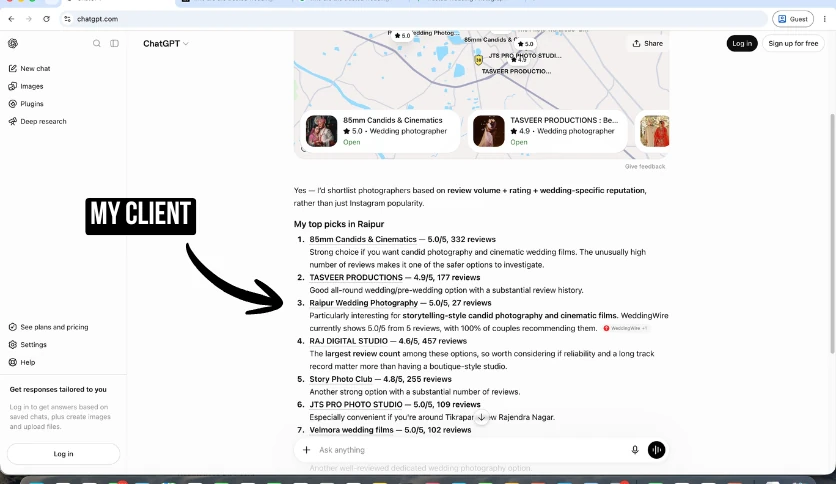Click the ChatGPT logo in sidebar

tap(13, 44)
